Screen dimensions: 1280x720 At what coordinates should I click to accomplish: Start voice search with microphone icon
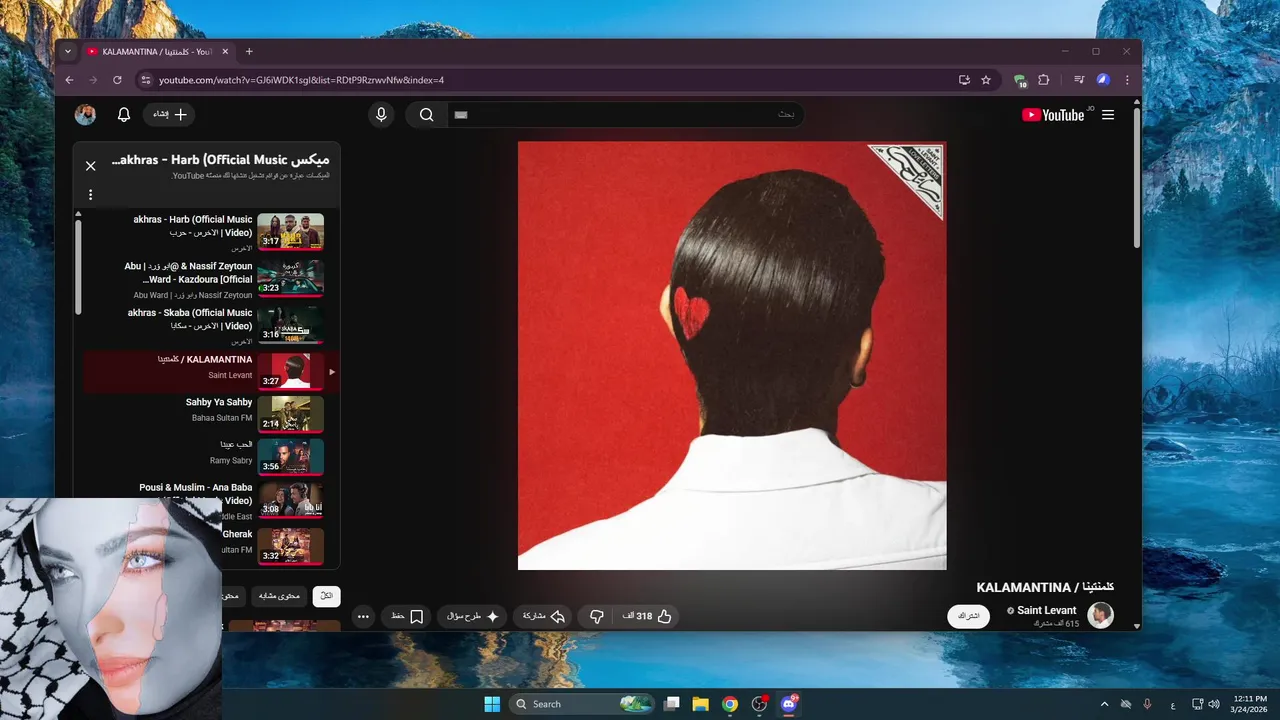click(381, 115)
